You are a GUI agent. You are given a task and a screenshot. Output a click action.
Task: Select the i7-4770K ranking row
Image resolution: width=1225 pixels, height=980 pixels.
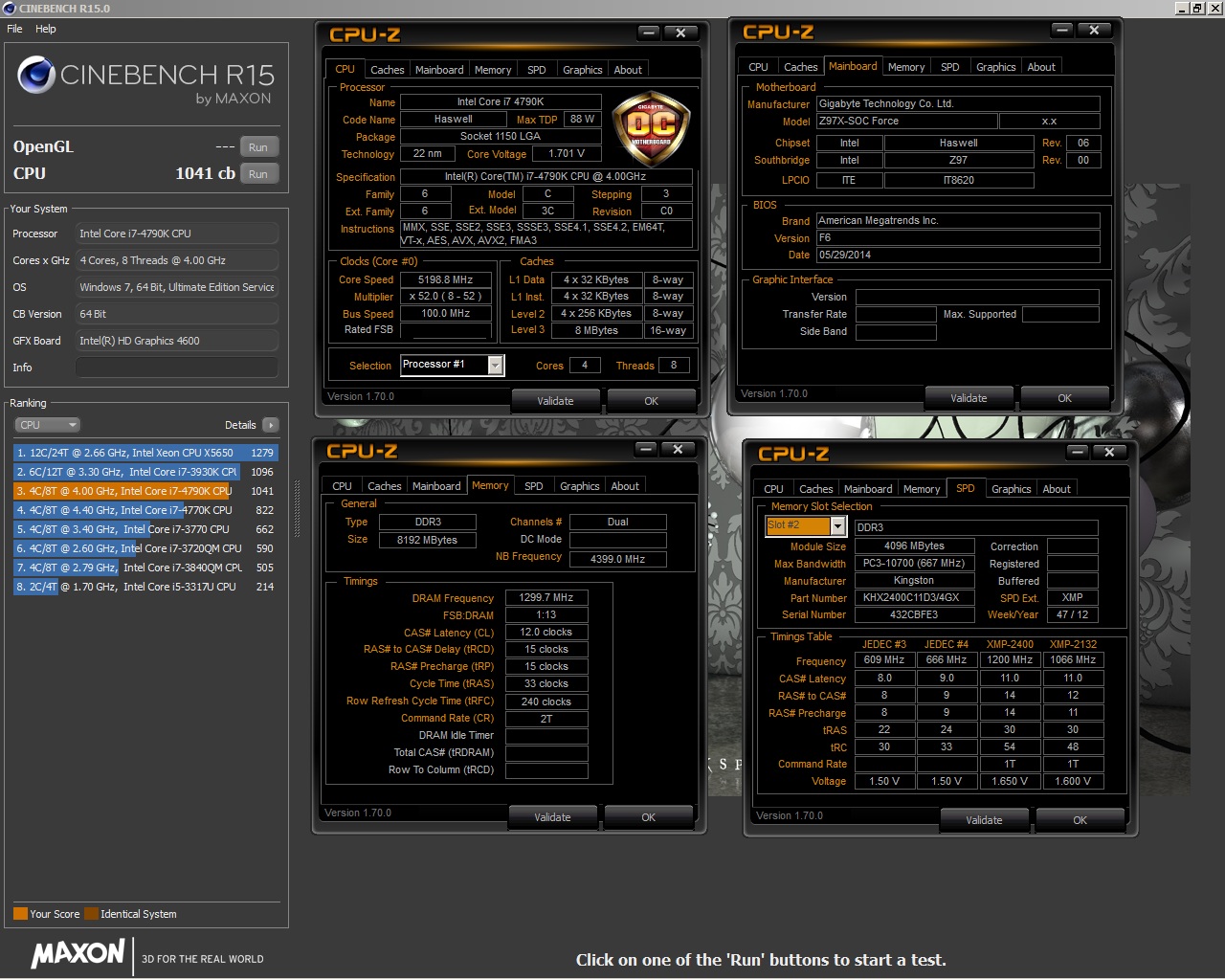pos(145,510)
